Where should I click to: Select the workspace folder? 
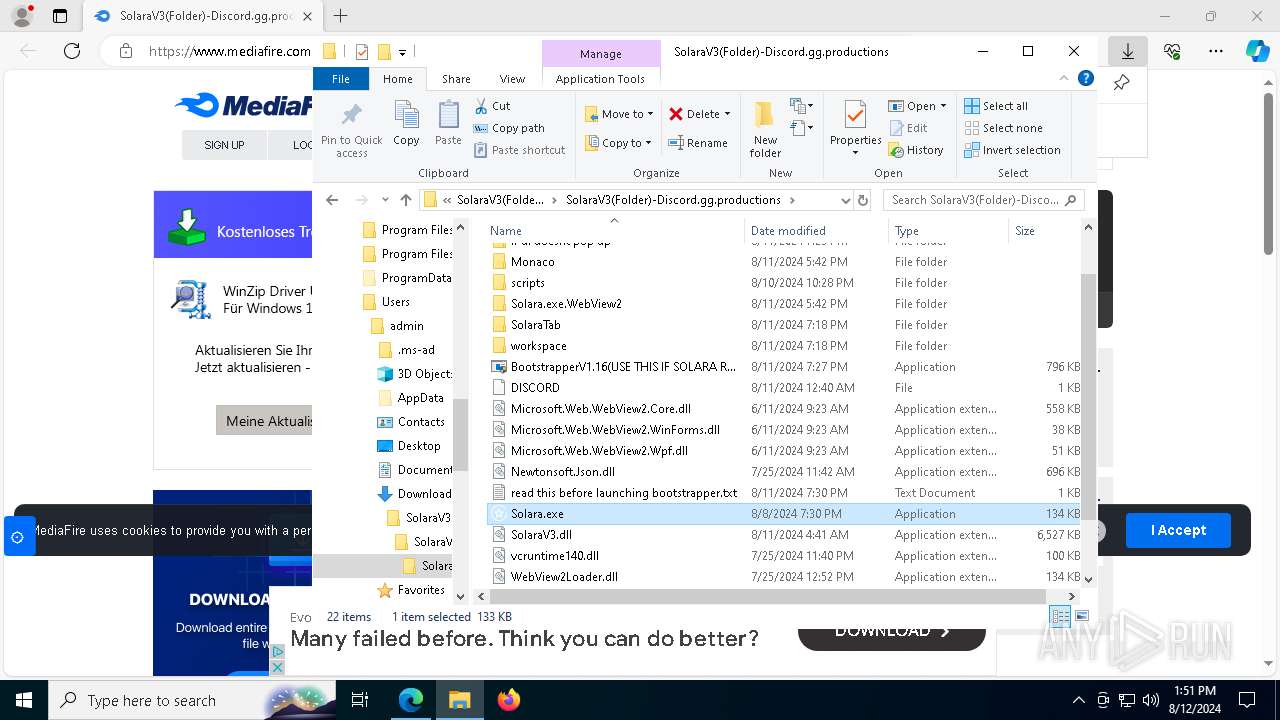(785, 346)
